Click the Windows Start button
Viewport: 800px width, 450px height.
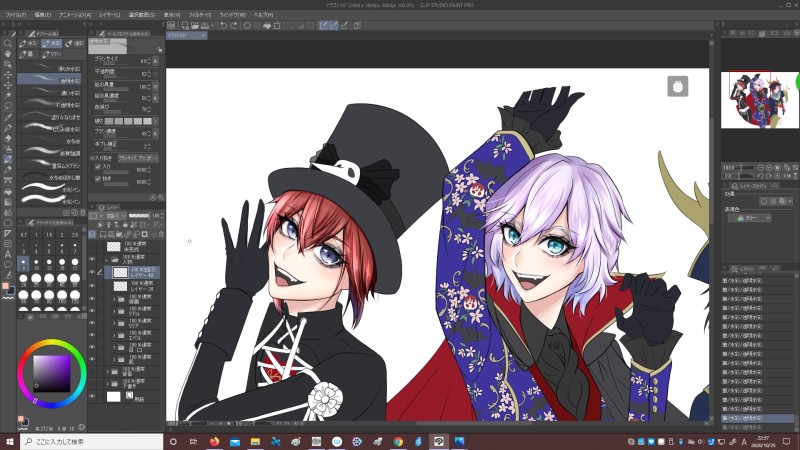[9, 442]
